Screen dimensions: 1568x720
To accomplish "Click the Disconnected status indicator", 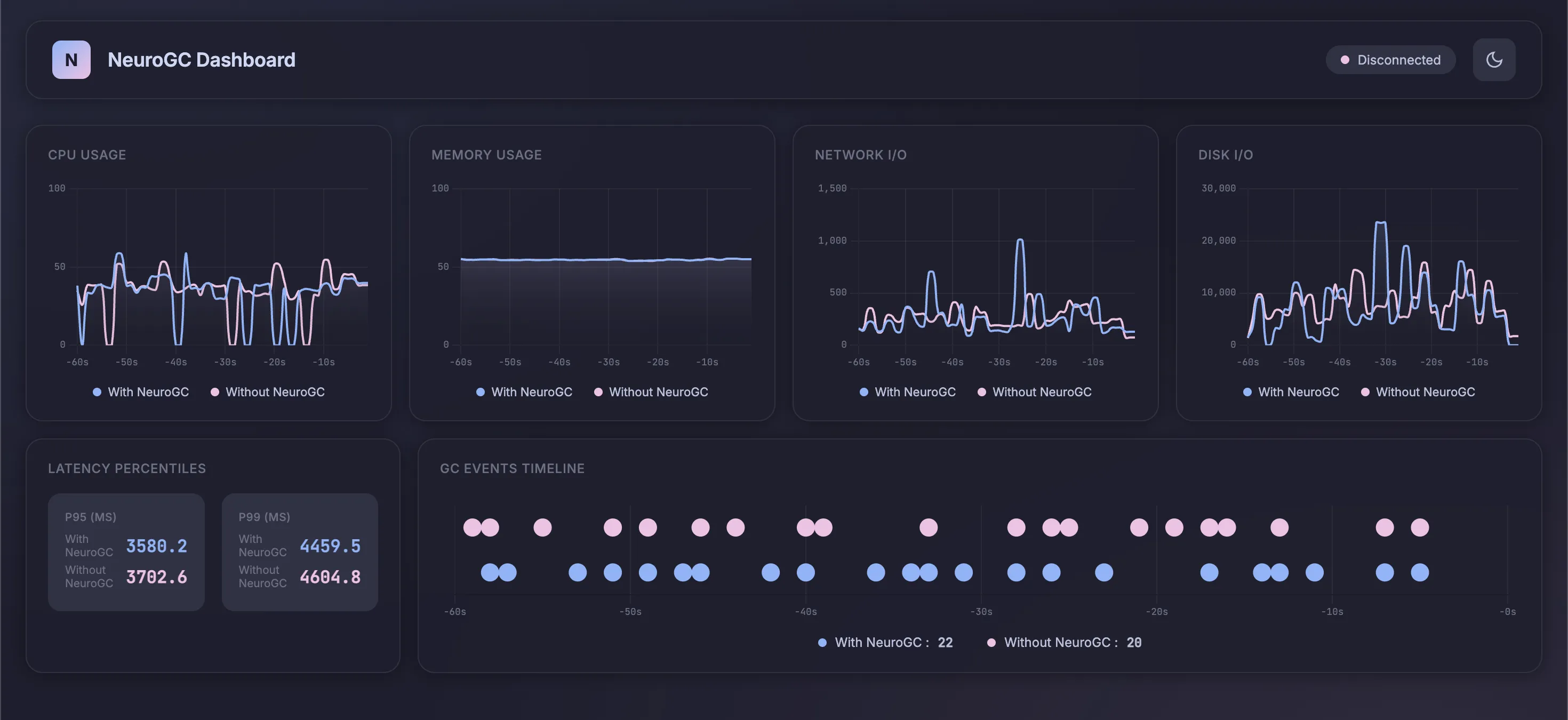I will [1390, 60].
